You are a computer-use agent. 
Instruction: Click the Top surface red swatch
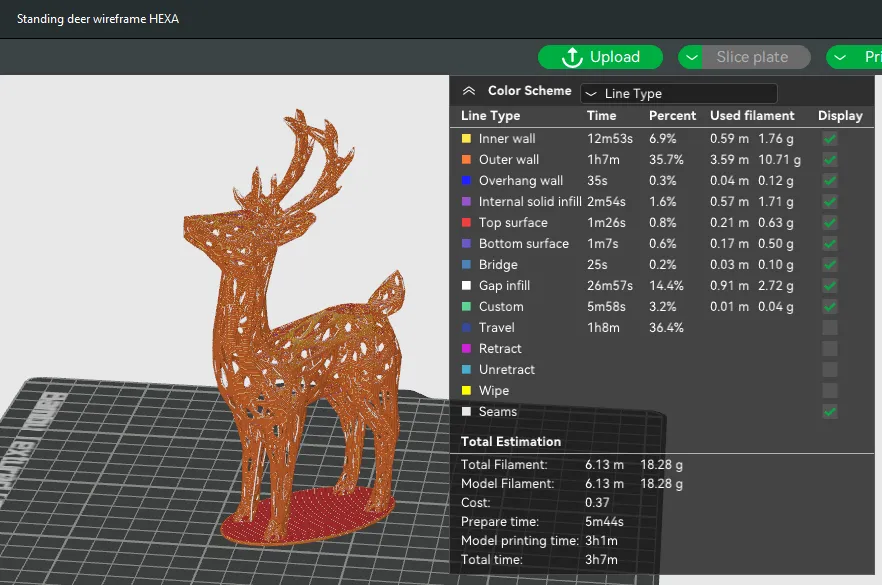(x=466, y=223)
